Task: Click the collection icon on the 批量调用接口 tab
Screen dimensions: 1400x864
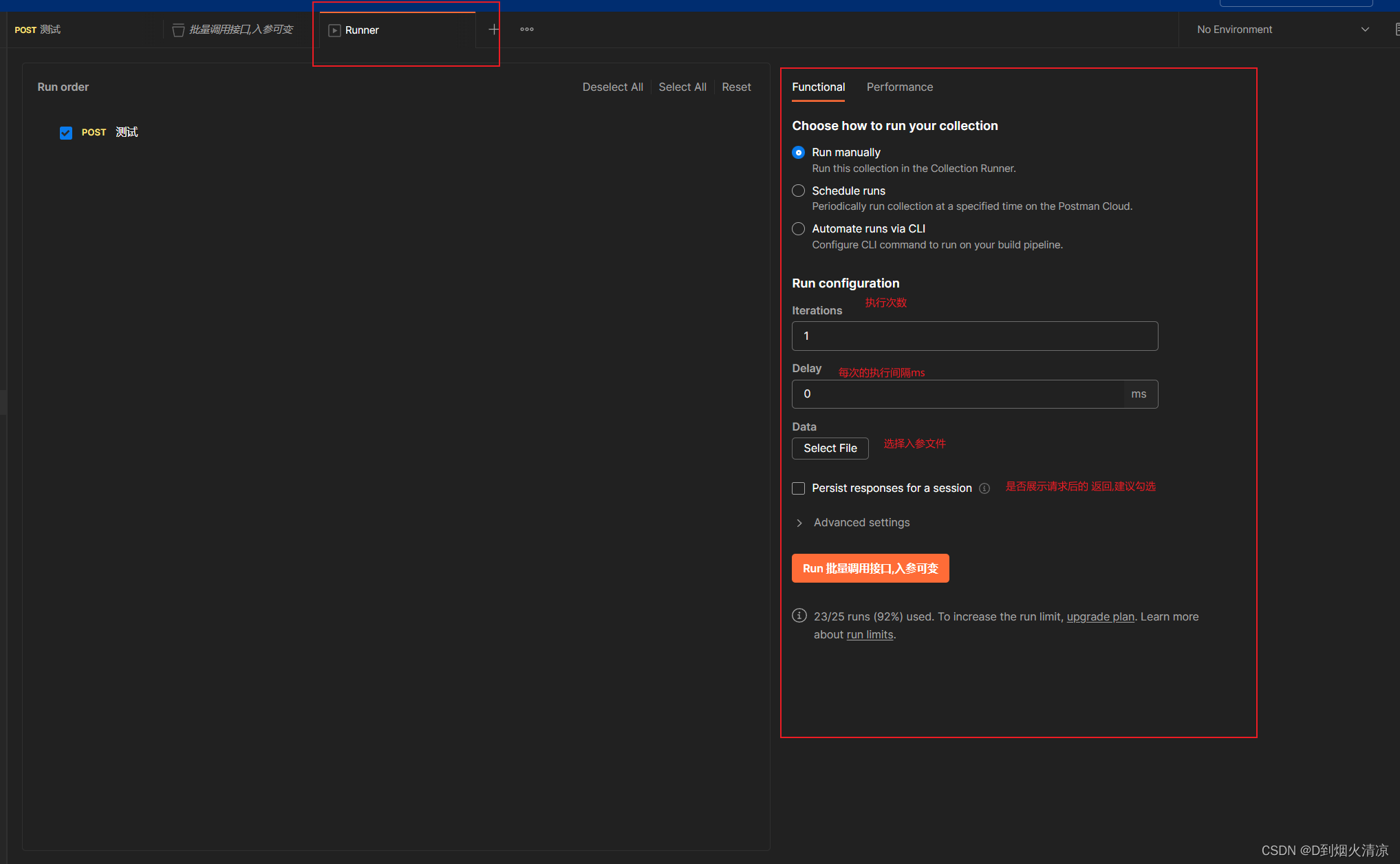Action: [178, 30]
